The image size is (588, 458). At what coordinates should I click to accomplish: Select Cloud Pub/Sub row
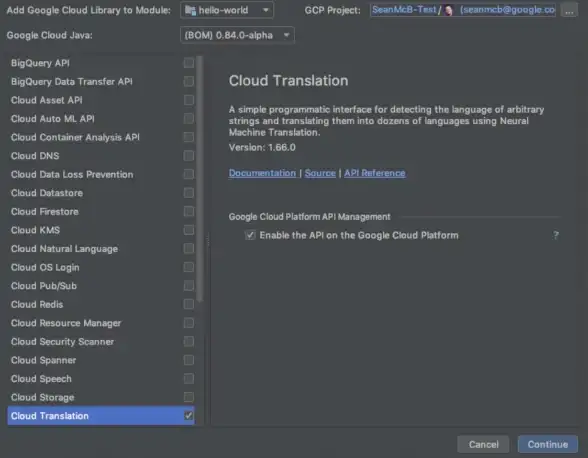101,285
